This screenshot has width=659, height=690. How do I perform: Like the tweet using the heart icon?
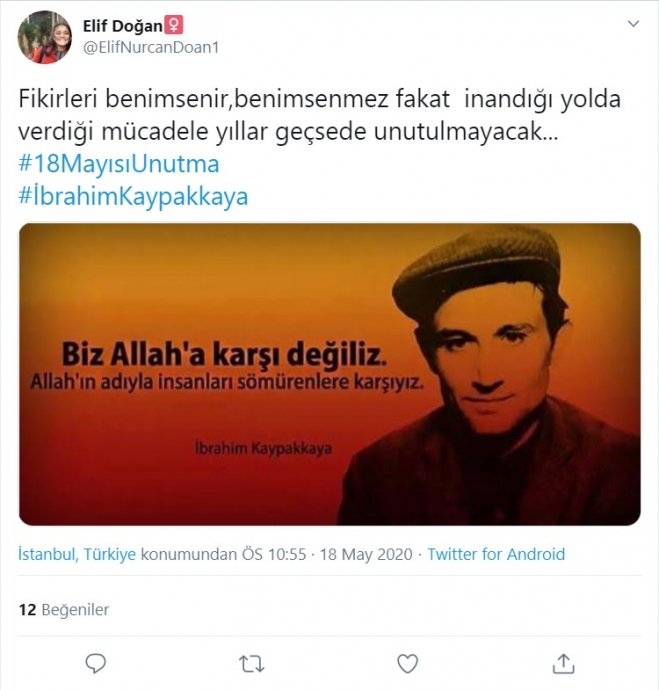coord(407,664)
